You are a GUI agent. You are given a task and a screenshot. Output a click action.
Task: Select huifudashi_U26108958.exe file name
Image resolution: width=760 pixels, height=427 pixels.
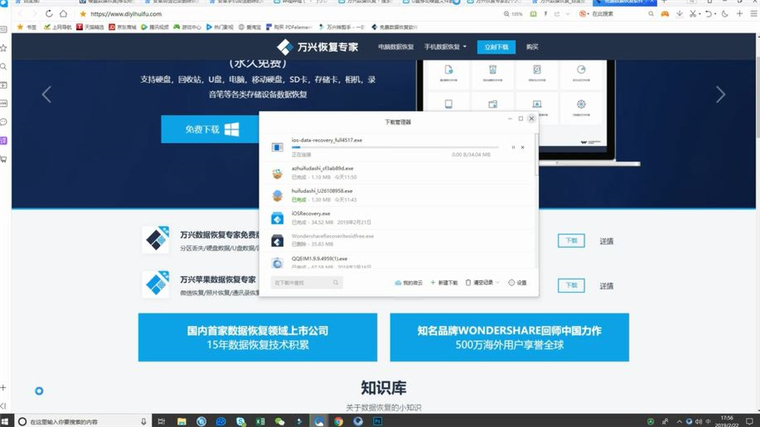click(x=322, y=191)
